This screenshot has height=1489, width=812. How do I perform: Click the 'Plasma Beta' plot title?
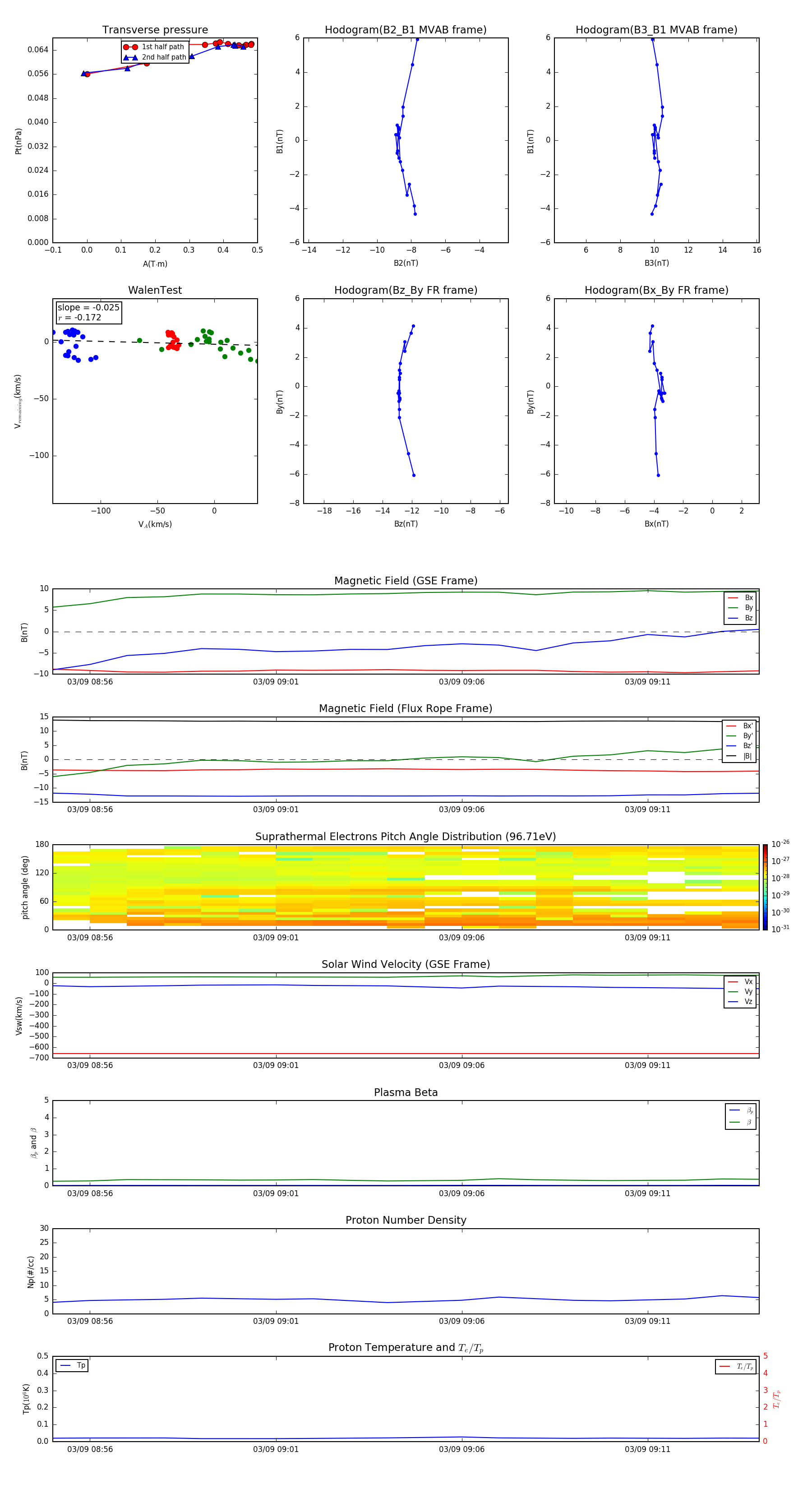[406, 1092]
